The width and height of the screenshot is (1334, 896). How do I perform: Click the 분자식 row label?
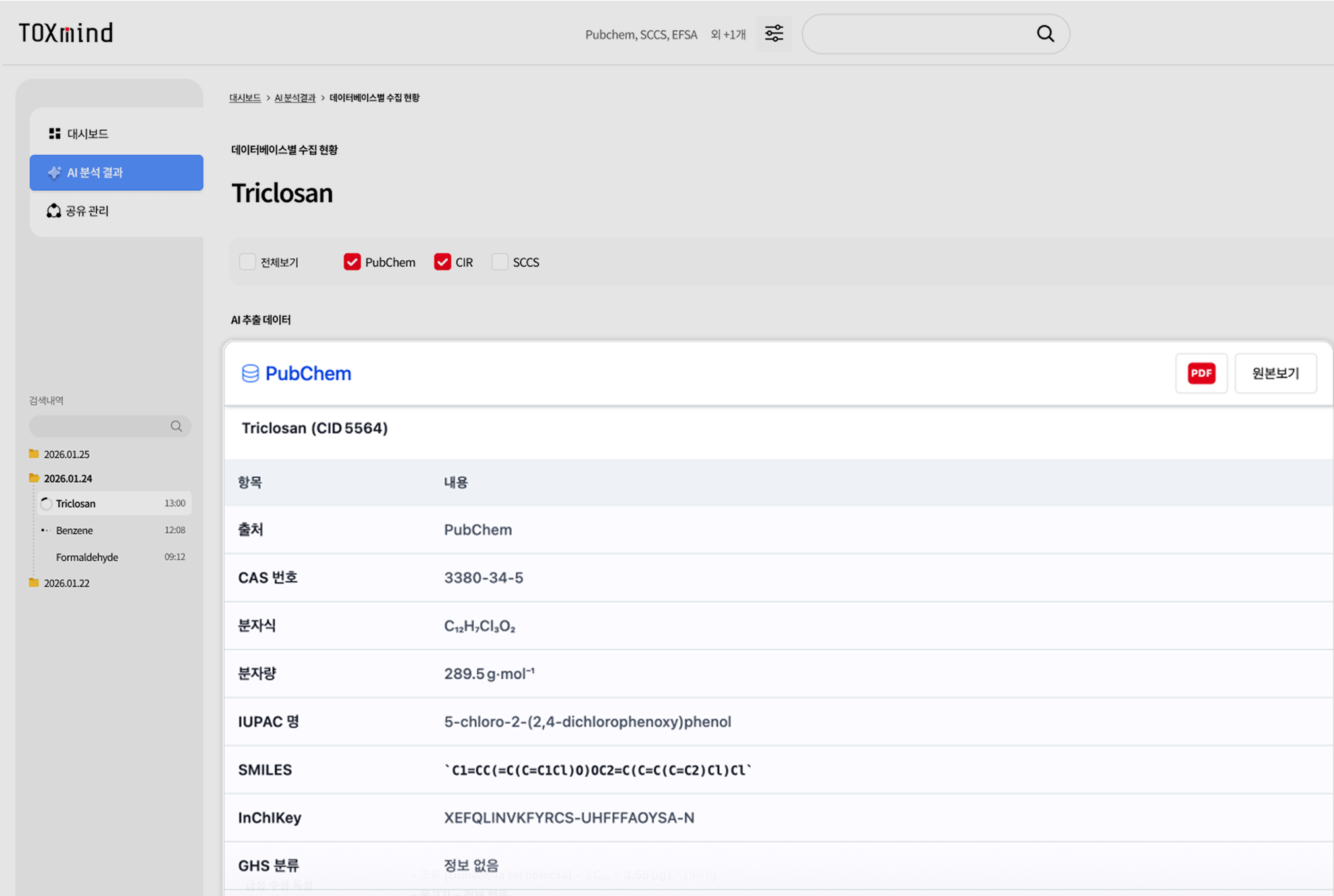(x=257, y=626)
